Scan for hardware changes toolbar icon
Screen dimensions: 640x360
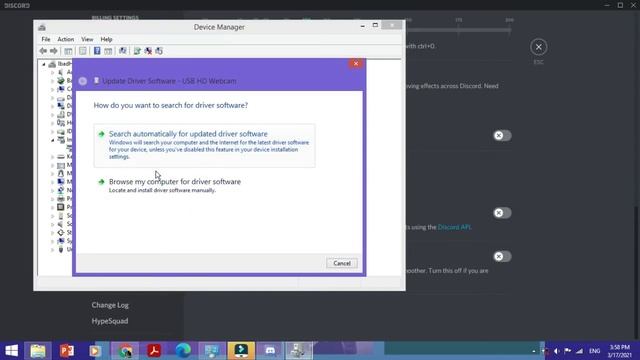click(x=122, y=51)
